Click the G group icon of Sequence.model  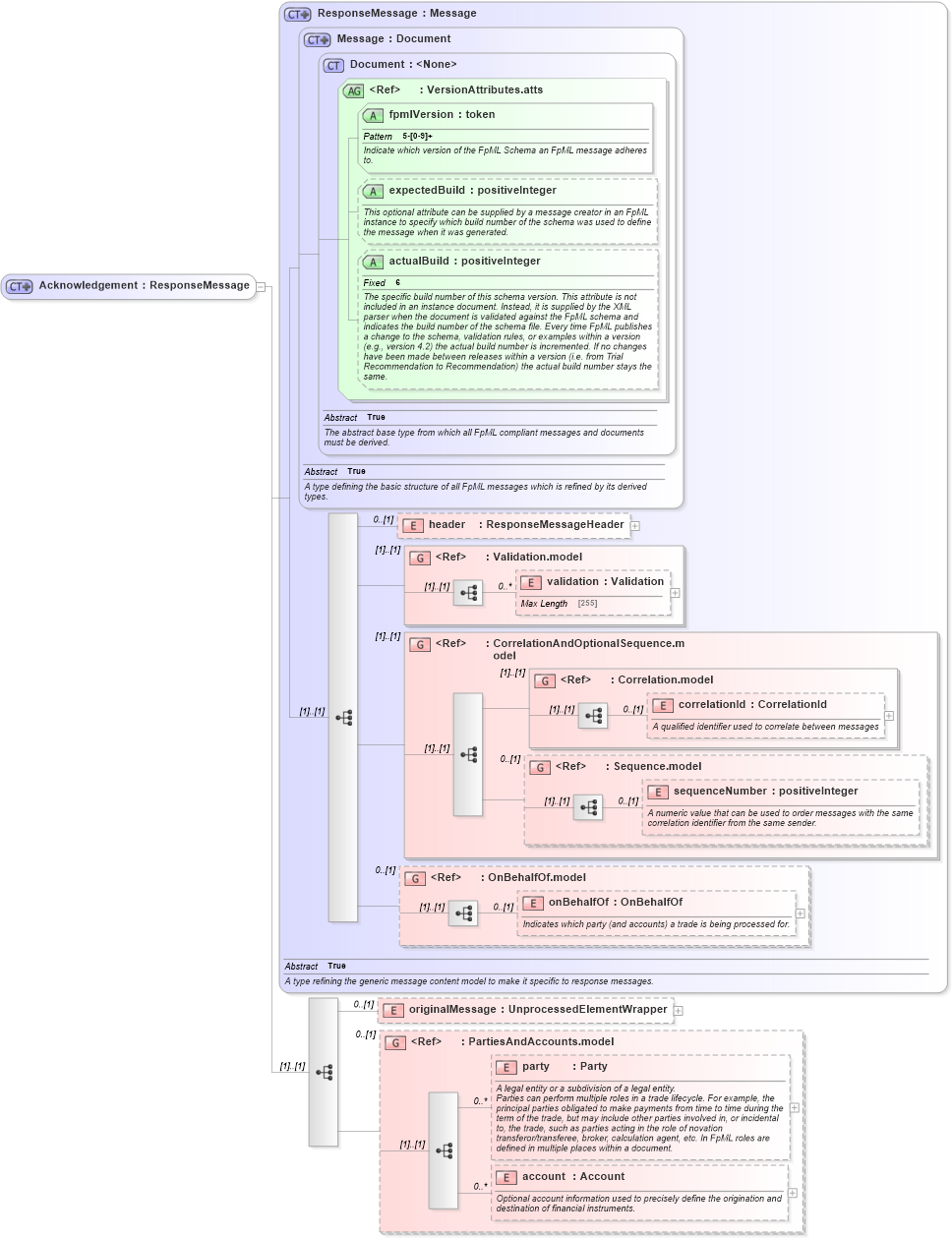(x=540, y=767)
